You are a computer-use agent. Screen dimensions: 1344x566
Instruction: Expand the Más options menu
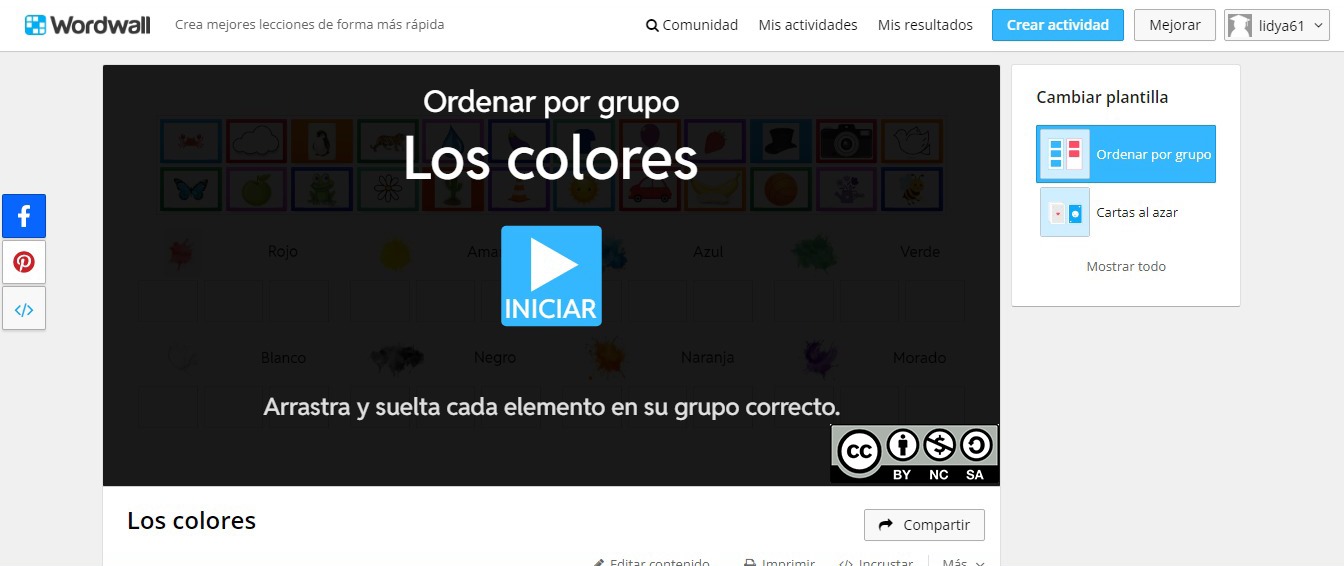[x=962, y=562]
